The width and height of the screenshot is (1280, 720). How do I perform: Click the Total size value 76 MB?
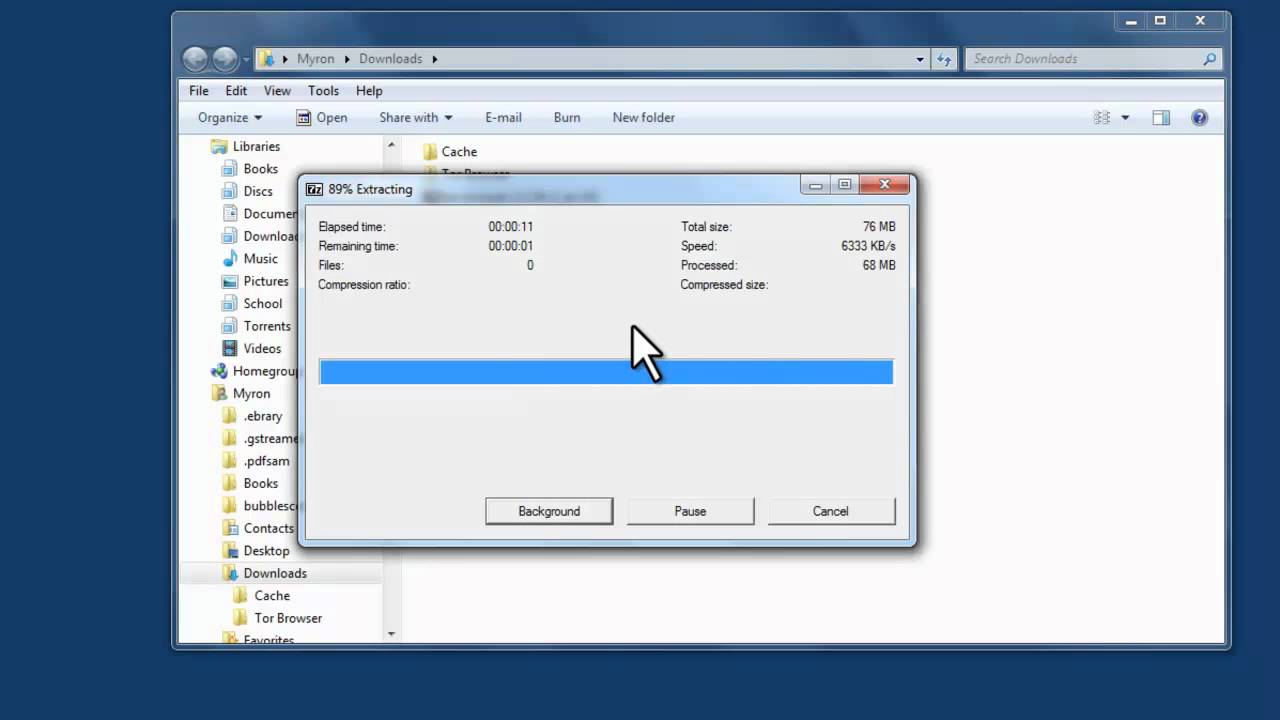[879, 227]
